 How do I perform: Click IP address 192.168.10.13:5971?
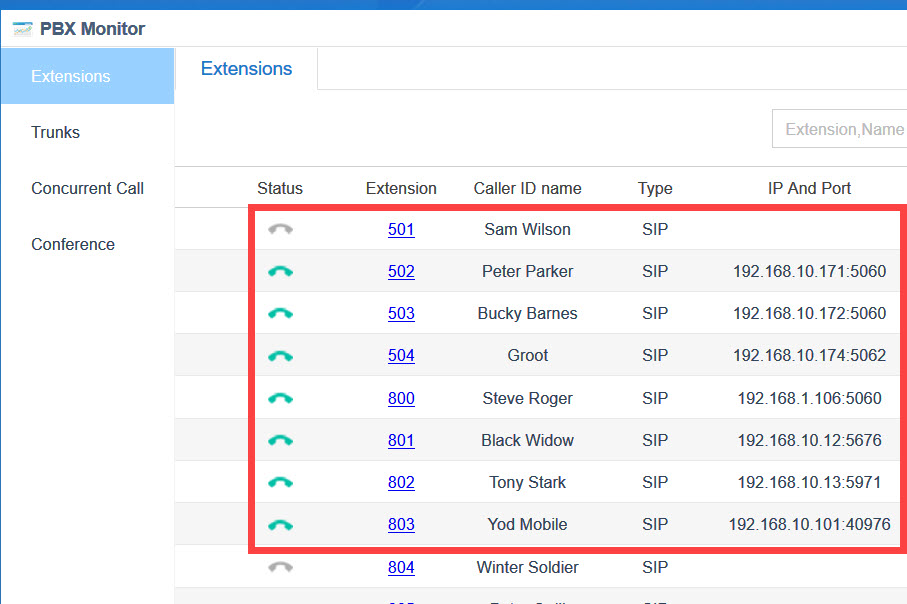(809, 483)
